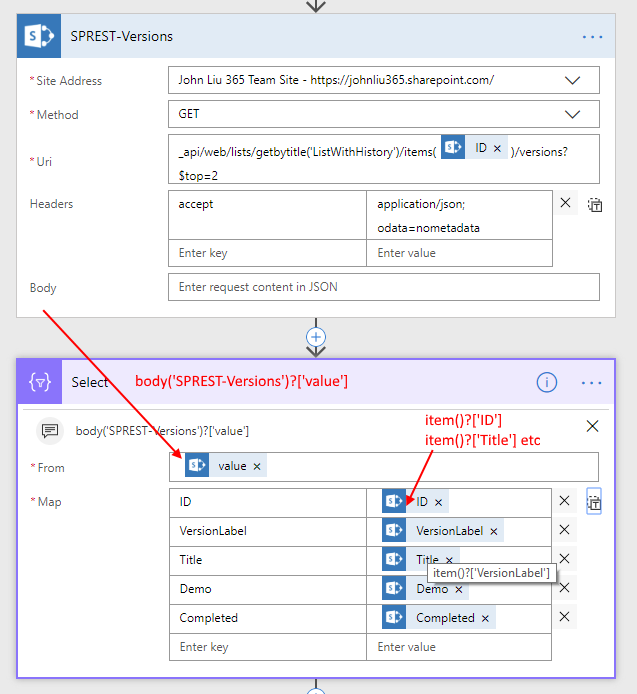The height and width of the screenshot is (694, 637).
Task: Click the Select action header title
Action: point(91,383)
